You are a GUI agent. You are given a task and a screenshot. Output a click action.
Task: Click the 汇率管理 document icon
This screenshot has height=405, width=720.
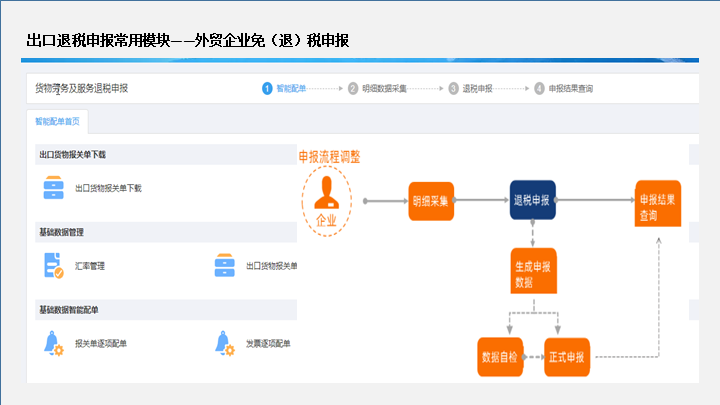coord(54,265)
